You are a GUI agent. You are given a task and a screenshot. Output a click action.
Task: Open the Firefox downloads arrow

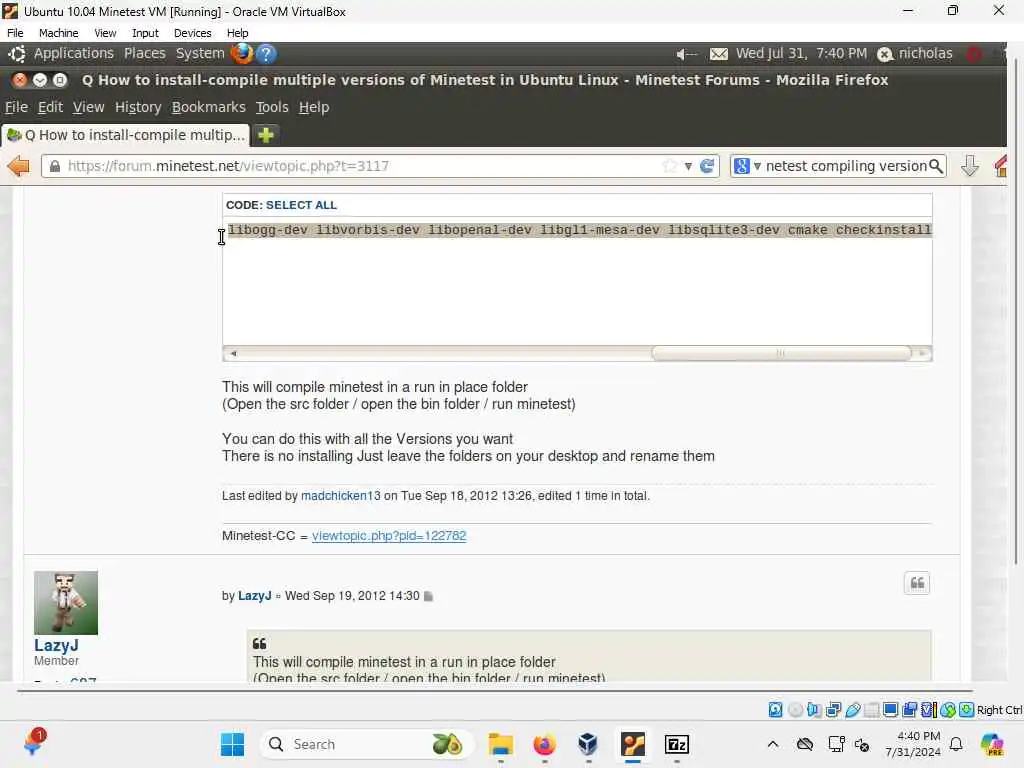click(970, 166)
